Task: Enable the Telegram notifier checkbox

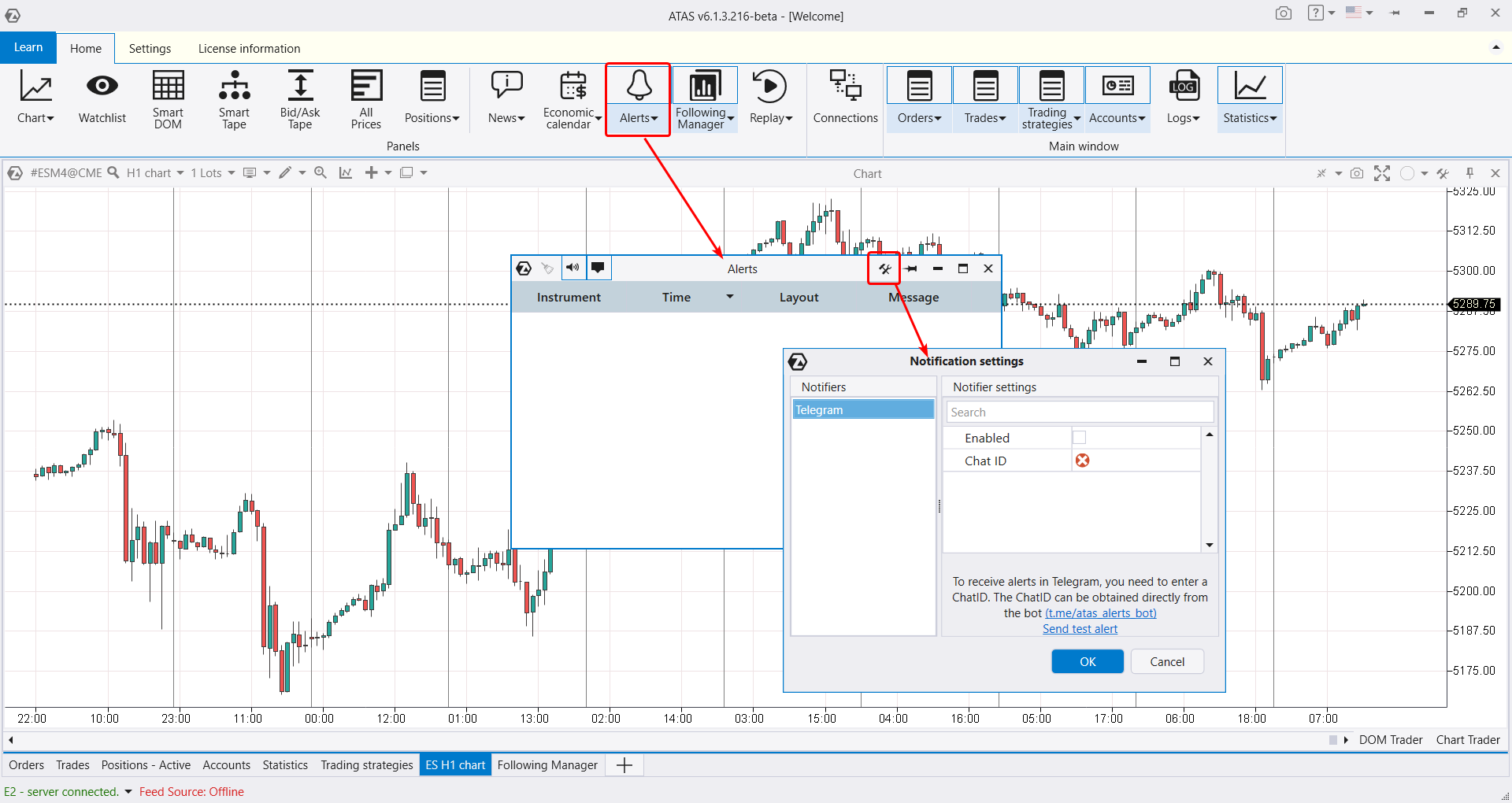Action: [x=1079, y=438]
